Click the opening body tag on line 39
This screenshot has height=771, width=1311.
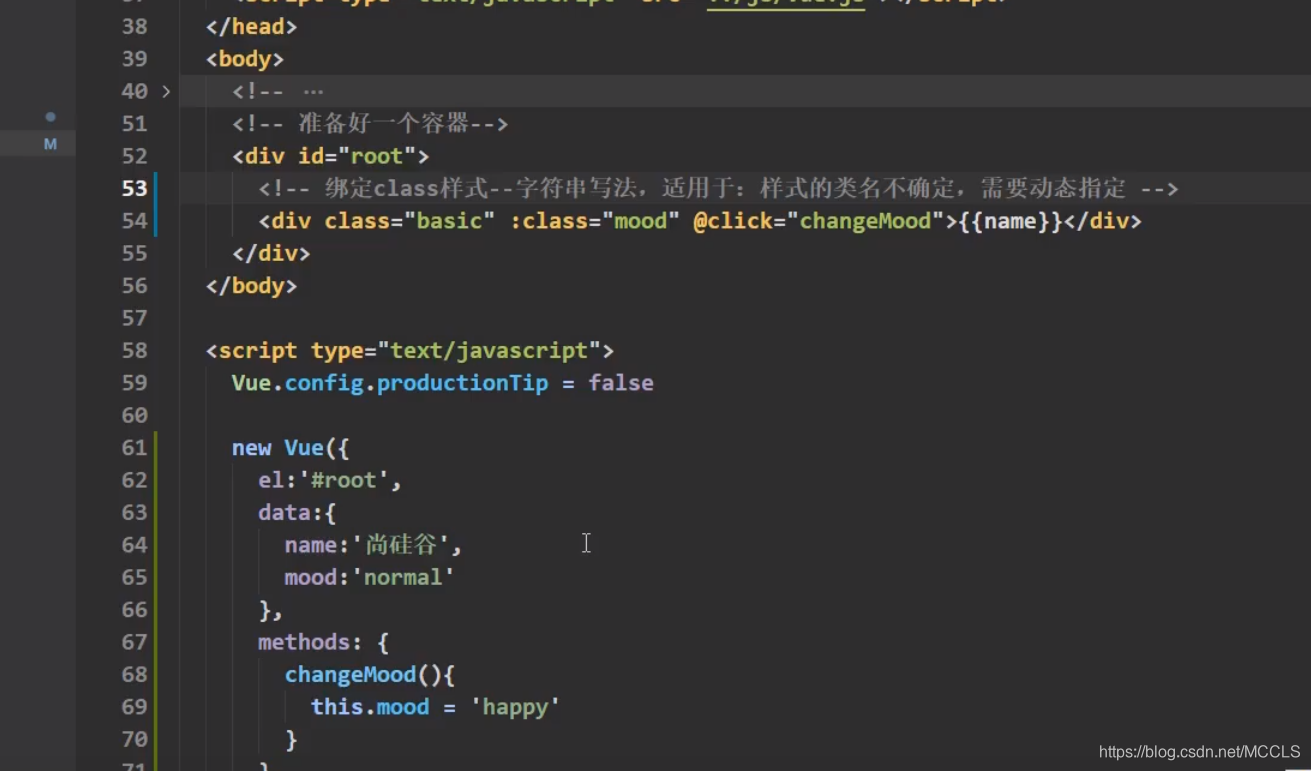245,59
